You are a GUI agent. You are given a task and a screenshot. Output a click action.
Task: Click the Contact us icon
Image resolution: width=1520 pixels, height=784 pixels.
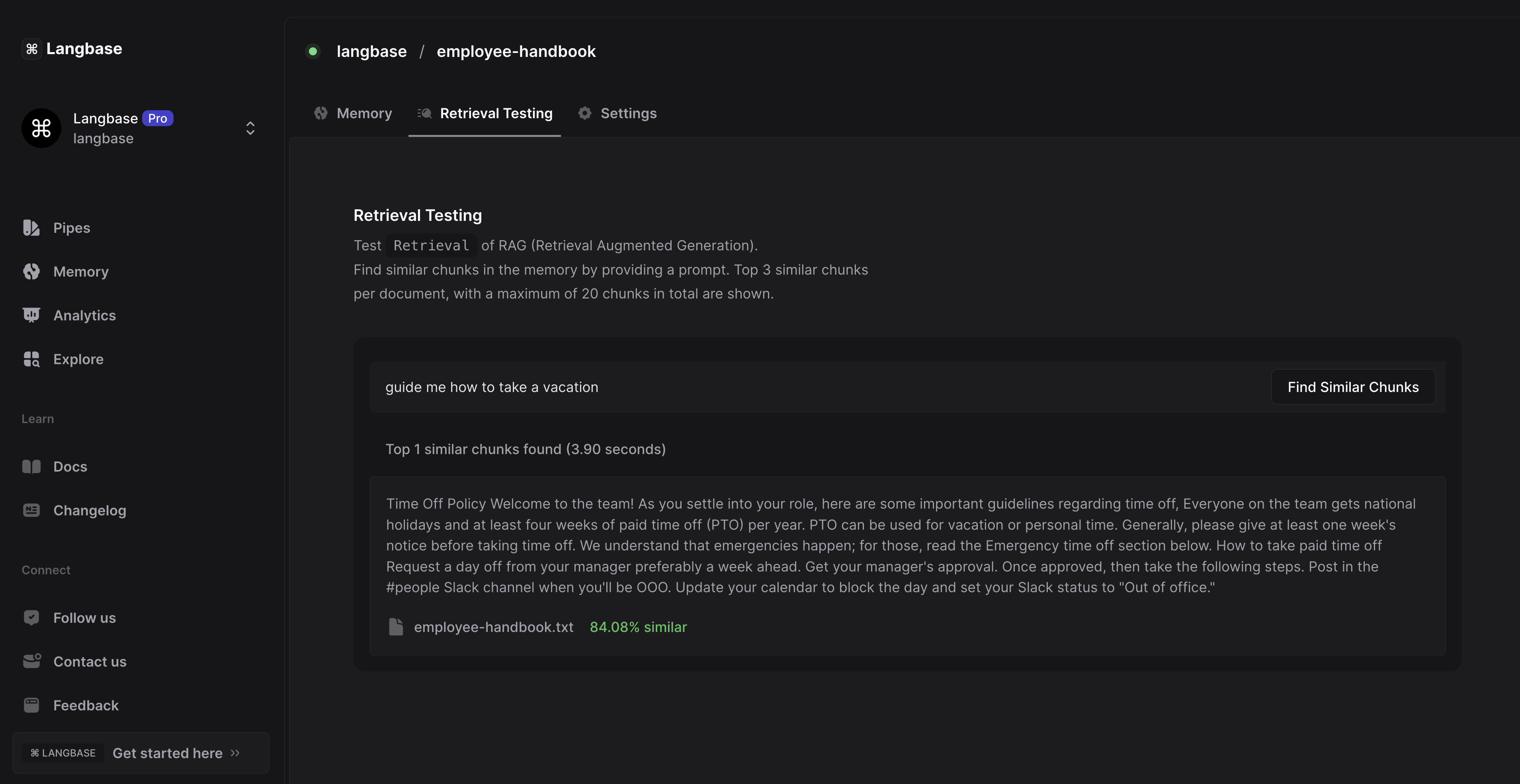coord(31,661)
